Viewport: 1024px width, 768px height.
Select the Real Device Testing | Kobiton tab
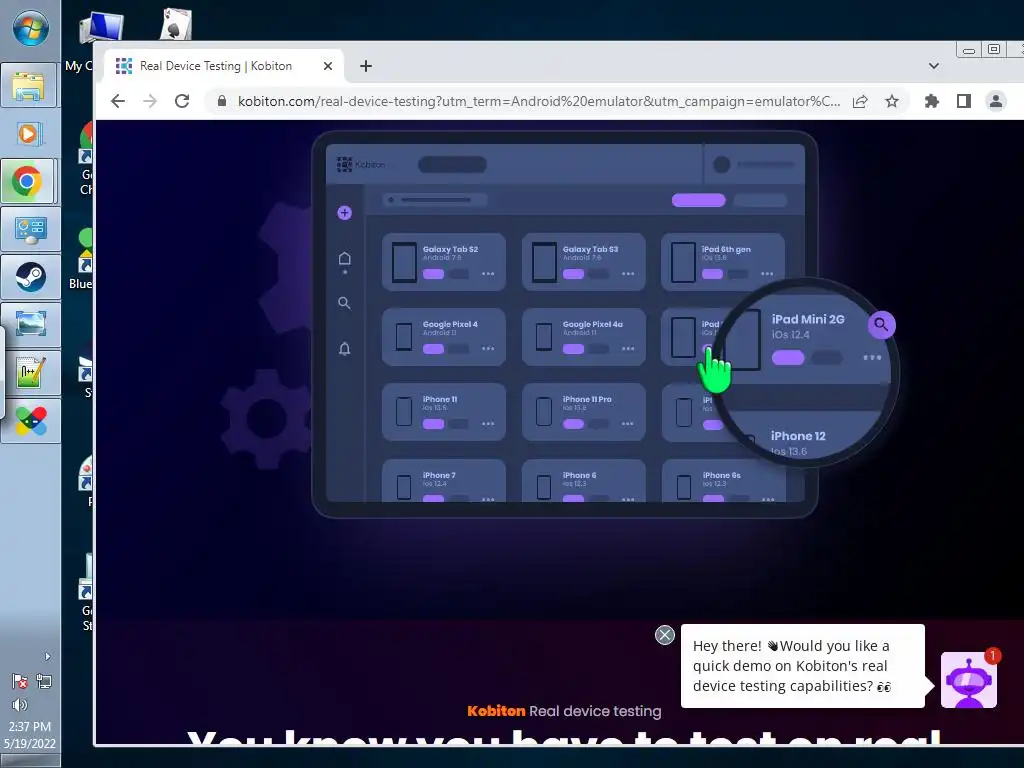[x=222, y=66]
